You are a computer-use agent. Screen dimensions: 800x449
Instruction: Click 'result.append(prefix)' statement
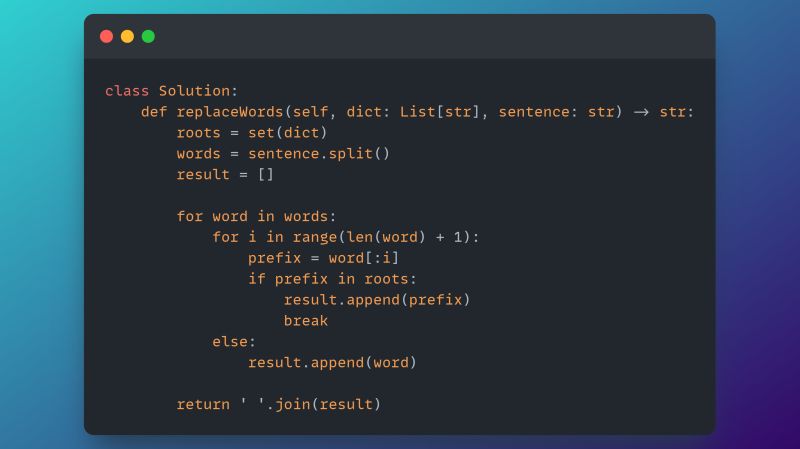coord(376,300)
